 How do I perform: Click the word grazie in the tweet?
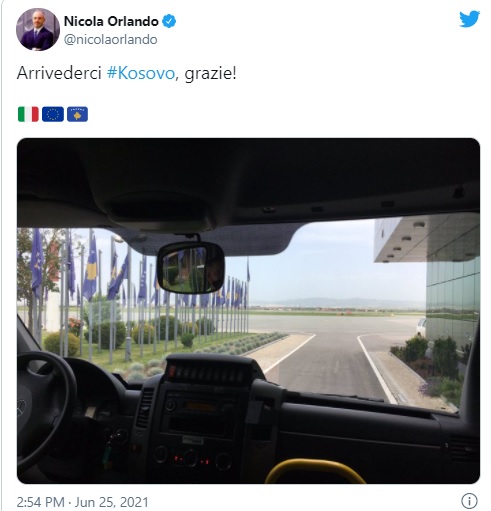(x=210, y=74)
